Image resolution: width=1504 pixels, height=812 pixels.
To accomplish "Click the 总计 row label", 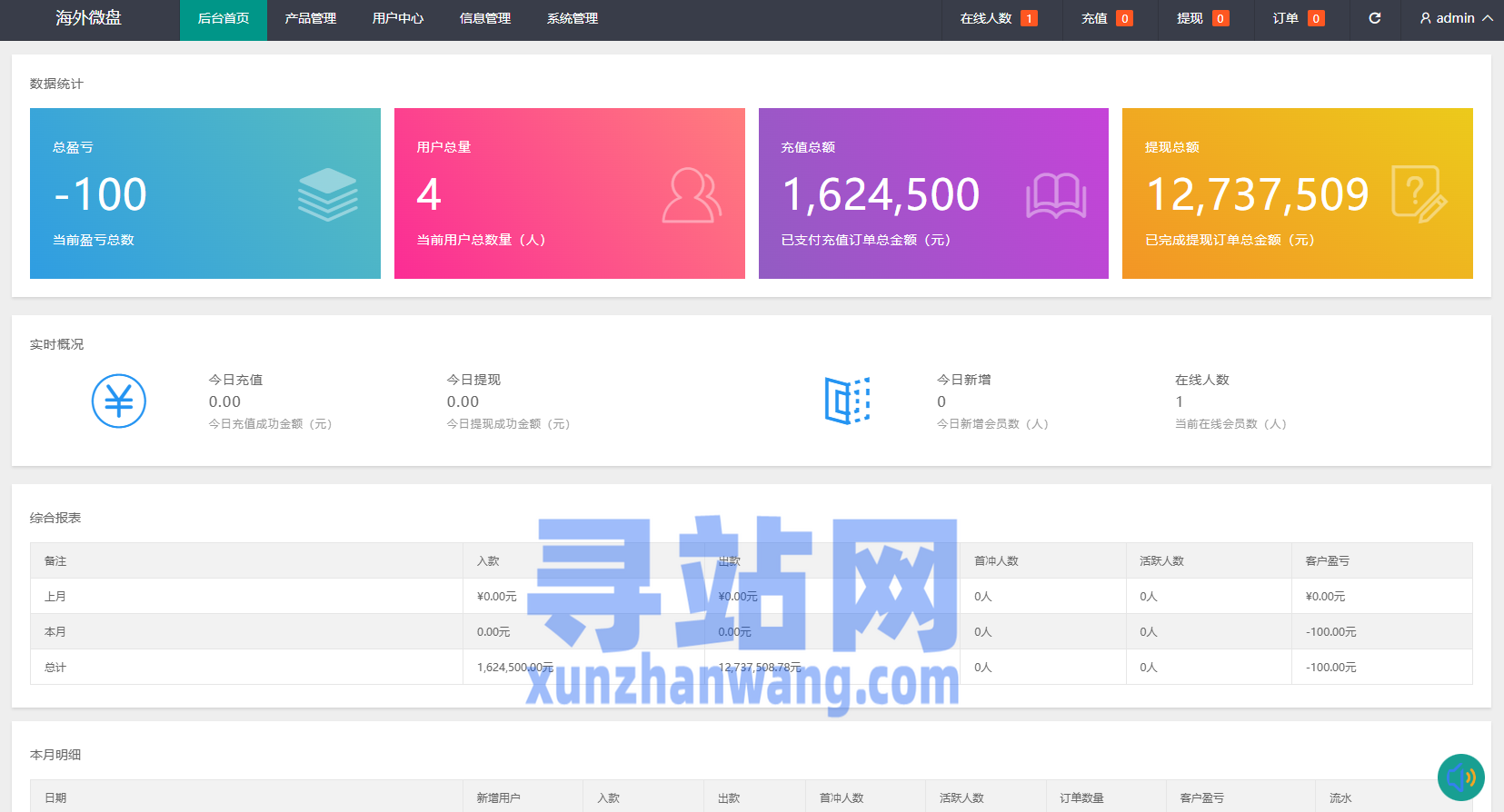I will [x=55, y=668].
